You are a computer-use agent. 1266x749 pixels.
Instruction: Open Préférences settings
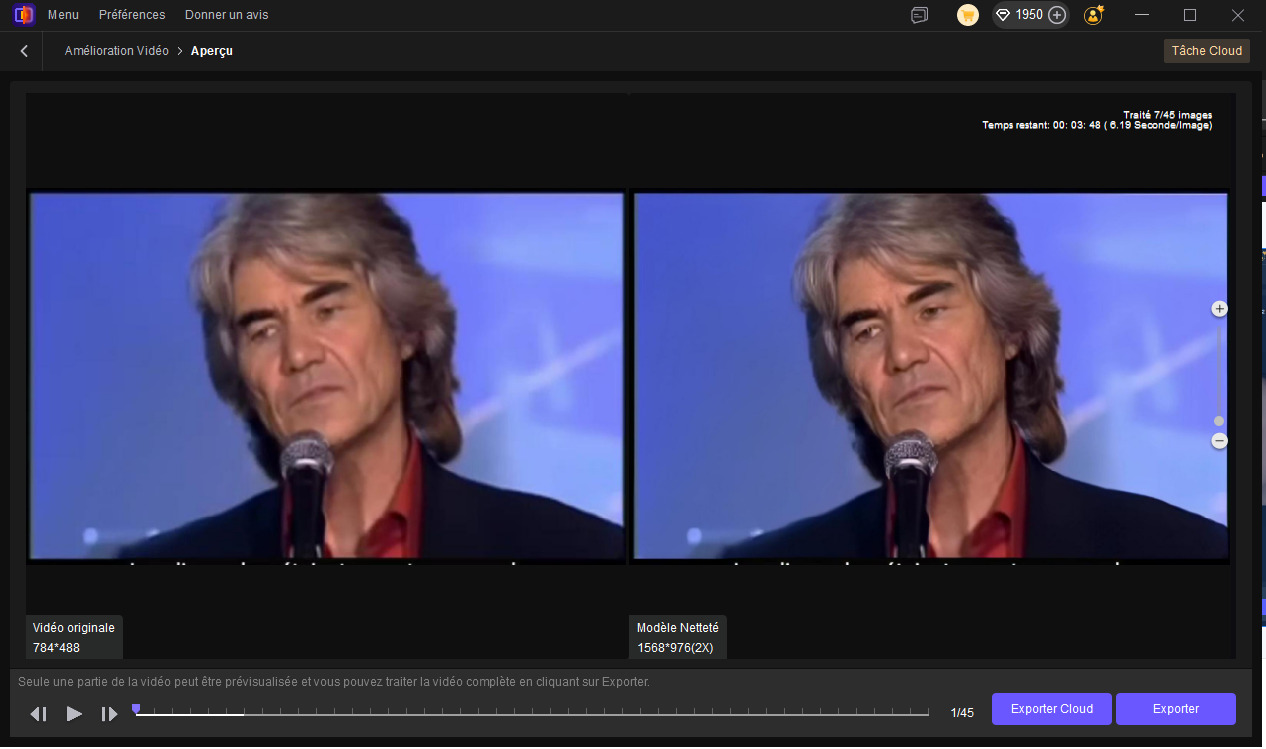click(x=132, y=15)
